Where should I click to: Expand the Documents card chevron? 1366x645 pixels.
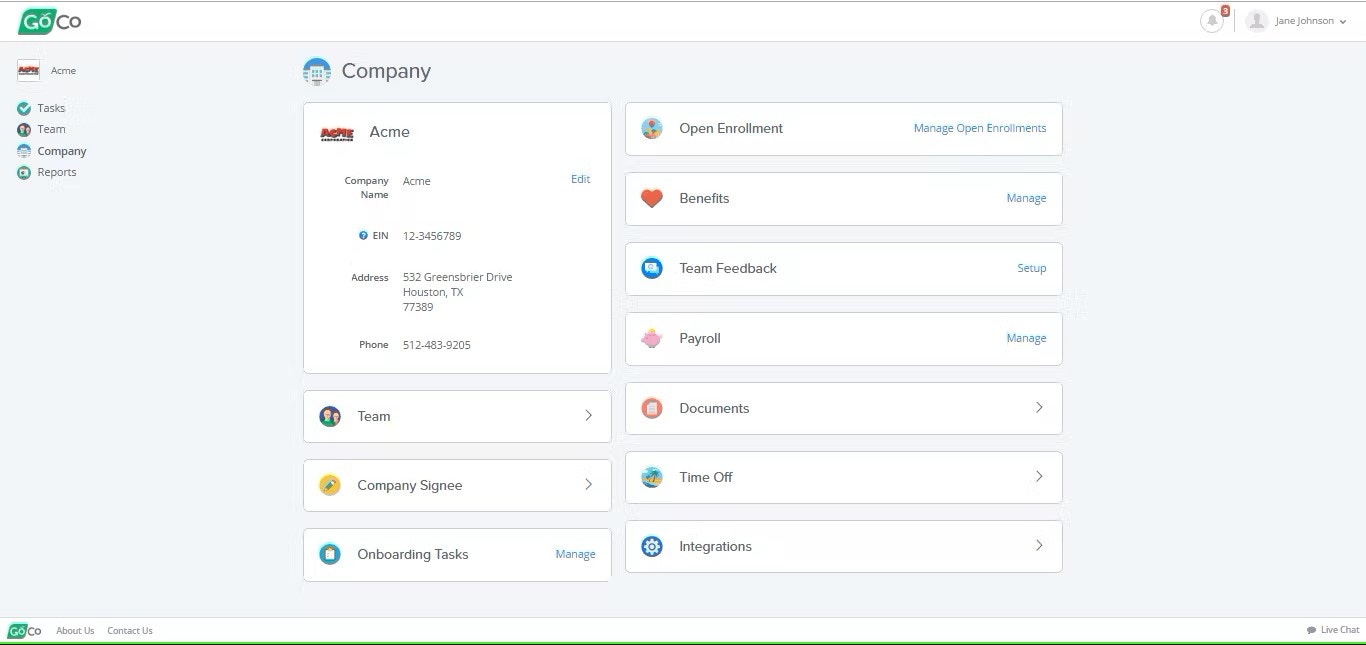pos(1038,408)
